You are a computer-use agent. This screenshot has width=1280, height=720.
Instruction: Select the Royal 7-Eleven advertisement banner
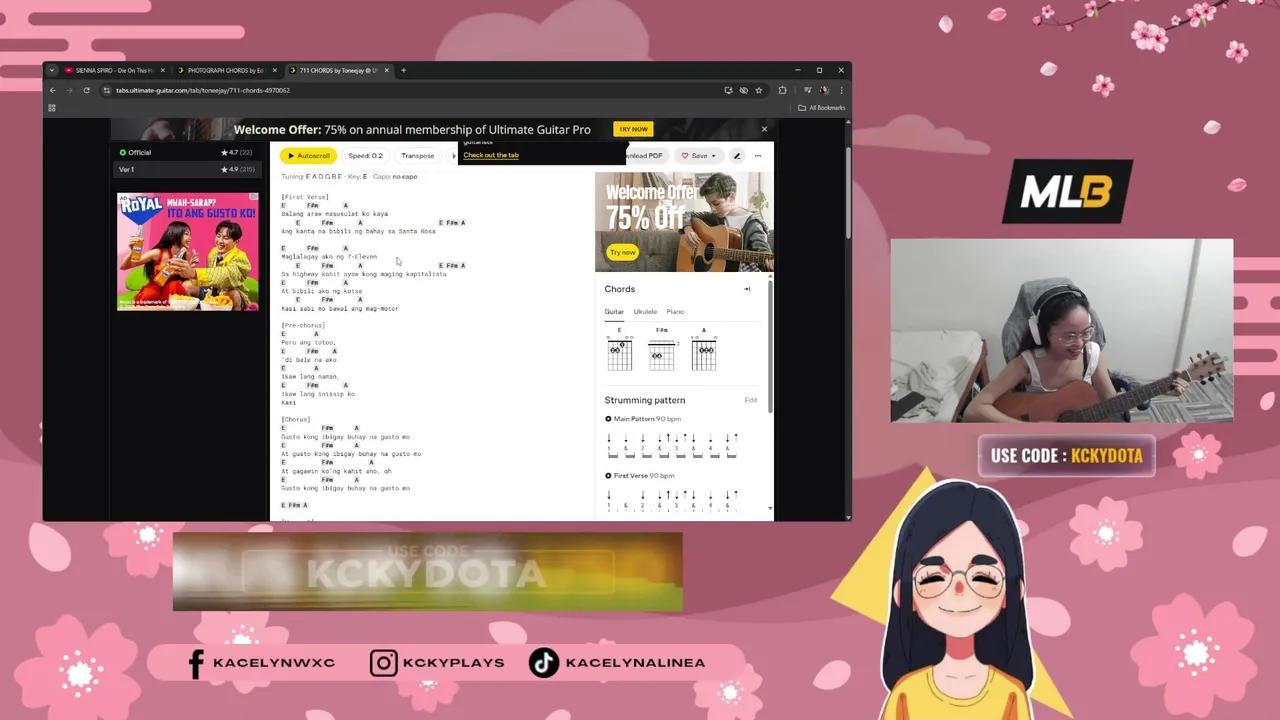(x=188, y=250)
